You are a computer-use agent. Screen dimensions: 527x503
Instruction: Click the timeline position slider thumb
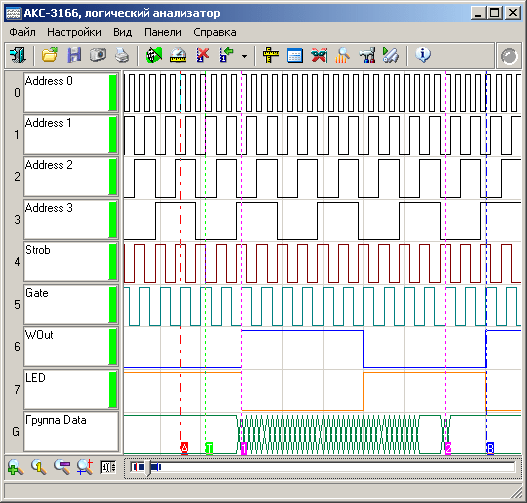pos(148,467)
